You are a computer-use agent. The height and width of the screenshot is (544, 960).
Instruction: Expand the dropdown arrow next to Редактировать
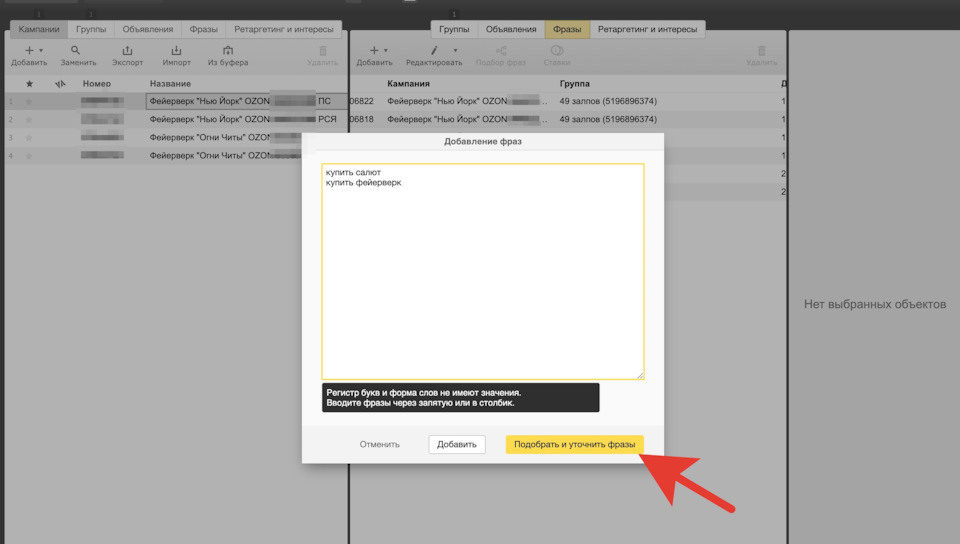point(455,50)
